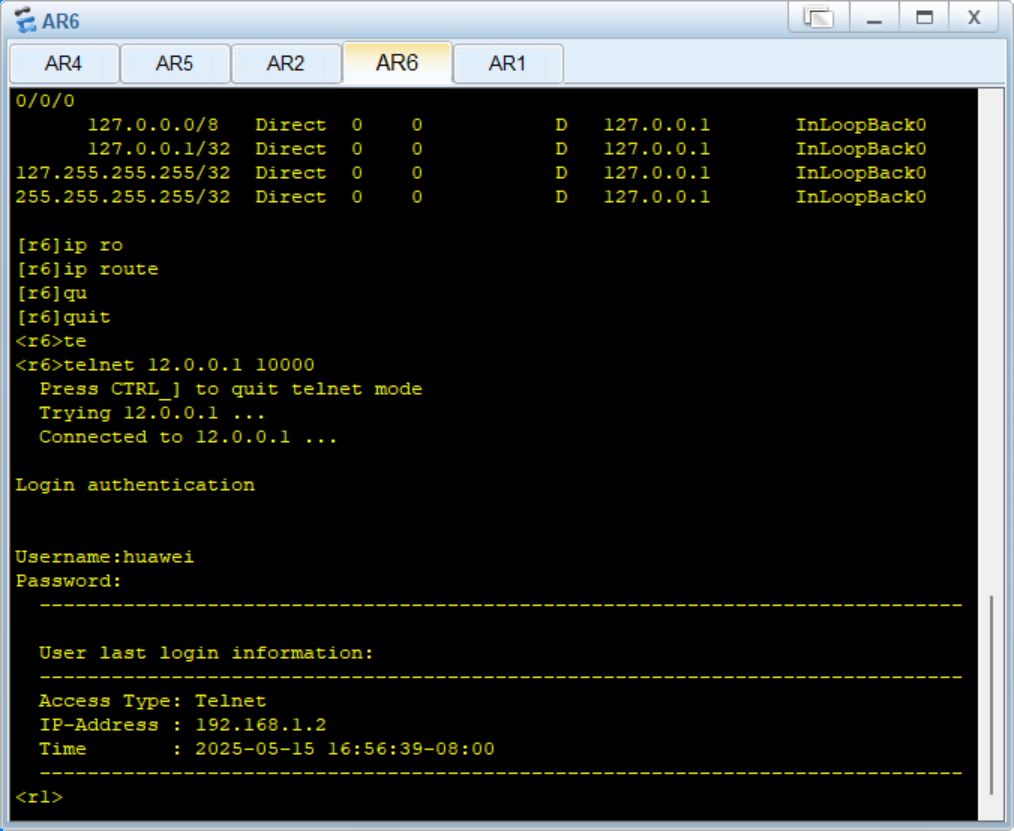Click 'Connected to 12.0.0.1 ...' line

click(188, 437)
